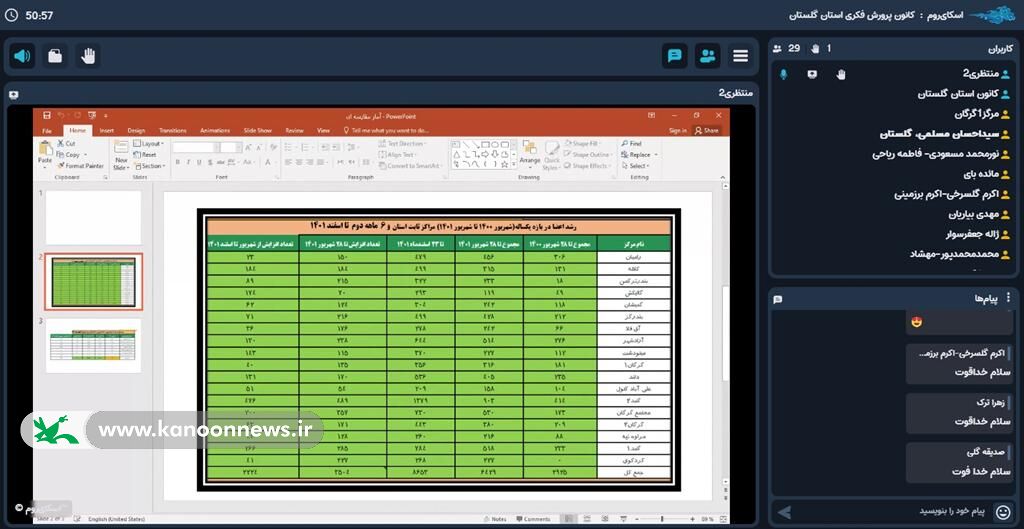This screenshot has height=529, width=1024.
Task: Show the users list panel icon
Action: pos(708,56)
